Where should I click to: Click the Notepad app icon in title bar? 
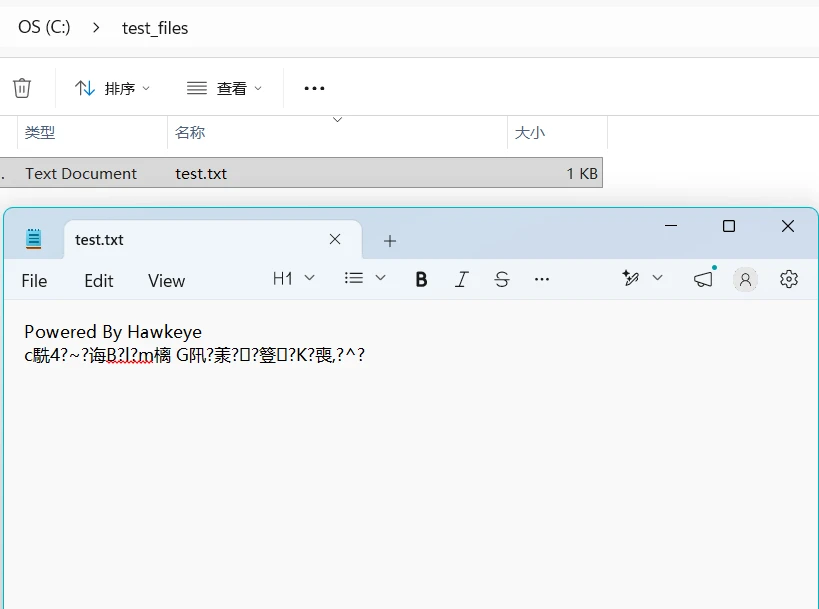point(33,239)
